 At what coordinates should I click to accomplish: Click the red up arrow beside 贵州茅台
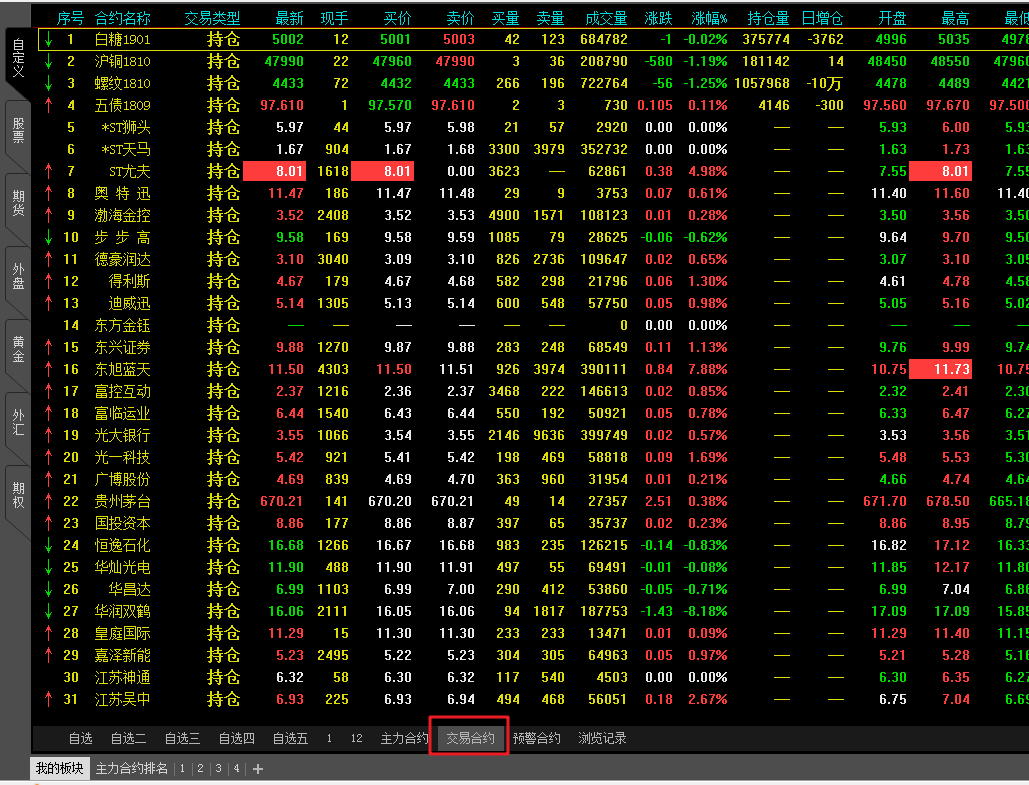(x=47, y=501)
